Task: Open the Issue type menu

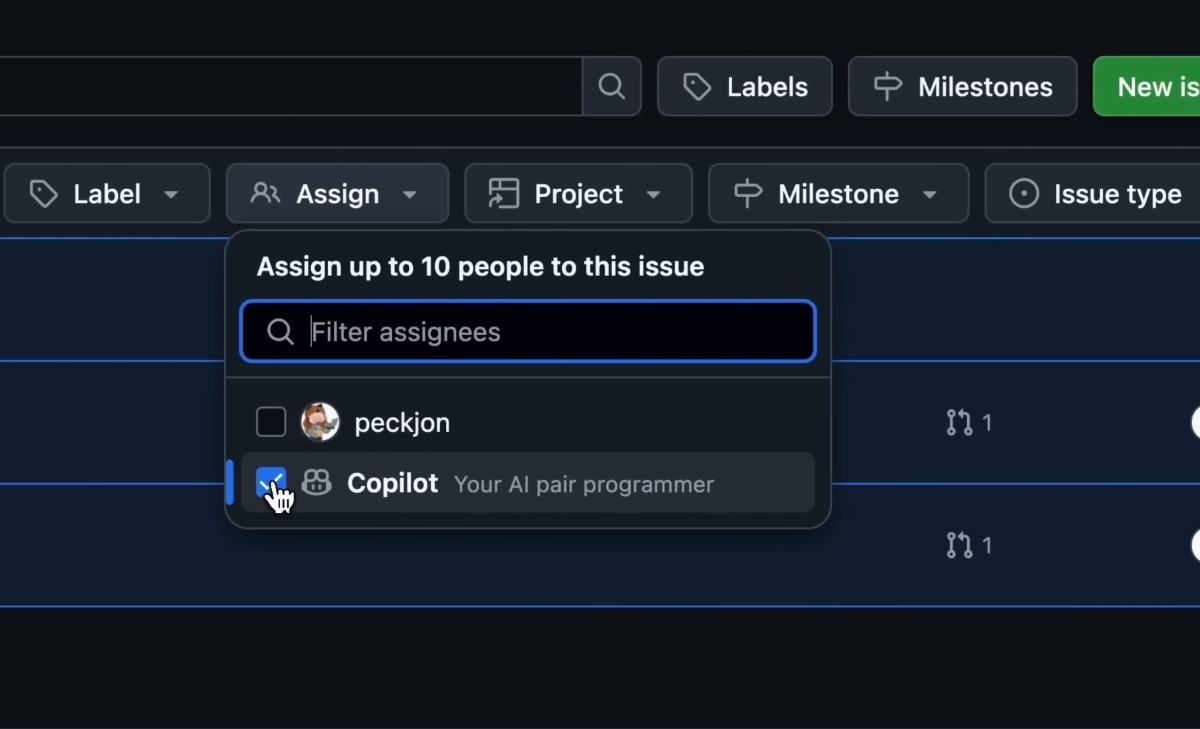Action: click(x=1095, y=193)
